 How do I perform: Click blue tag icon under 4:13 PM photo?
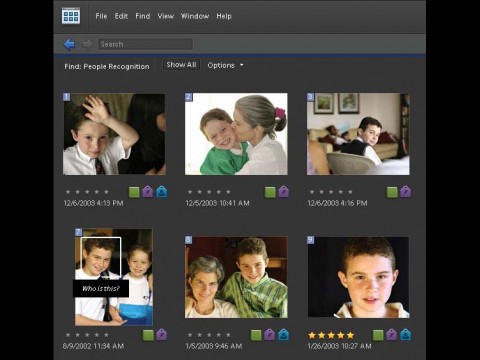pos(162,192)
